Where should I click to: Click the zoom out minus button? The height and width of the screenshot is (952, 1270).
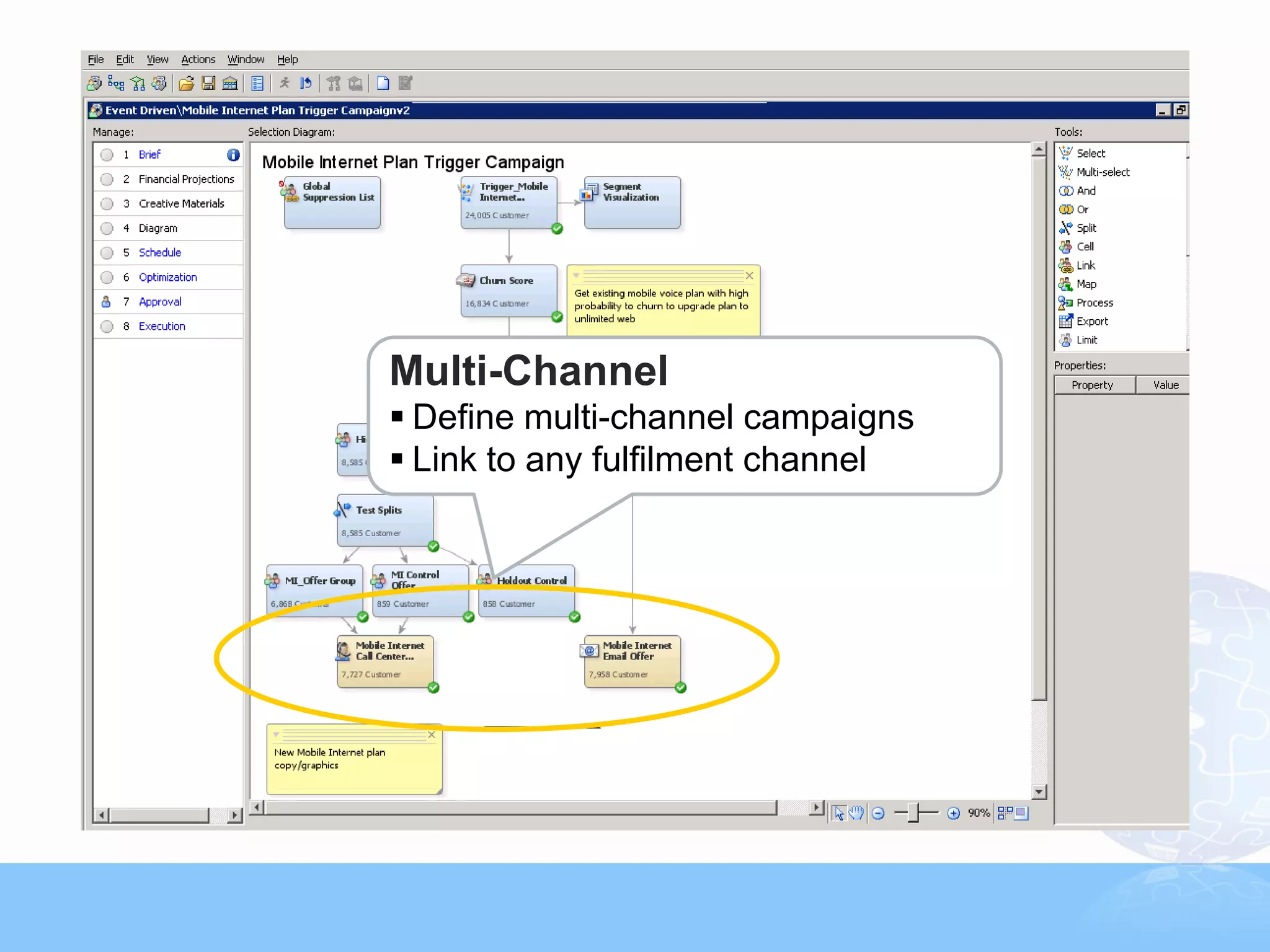click(x=878, y=813)
